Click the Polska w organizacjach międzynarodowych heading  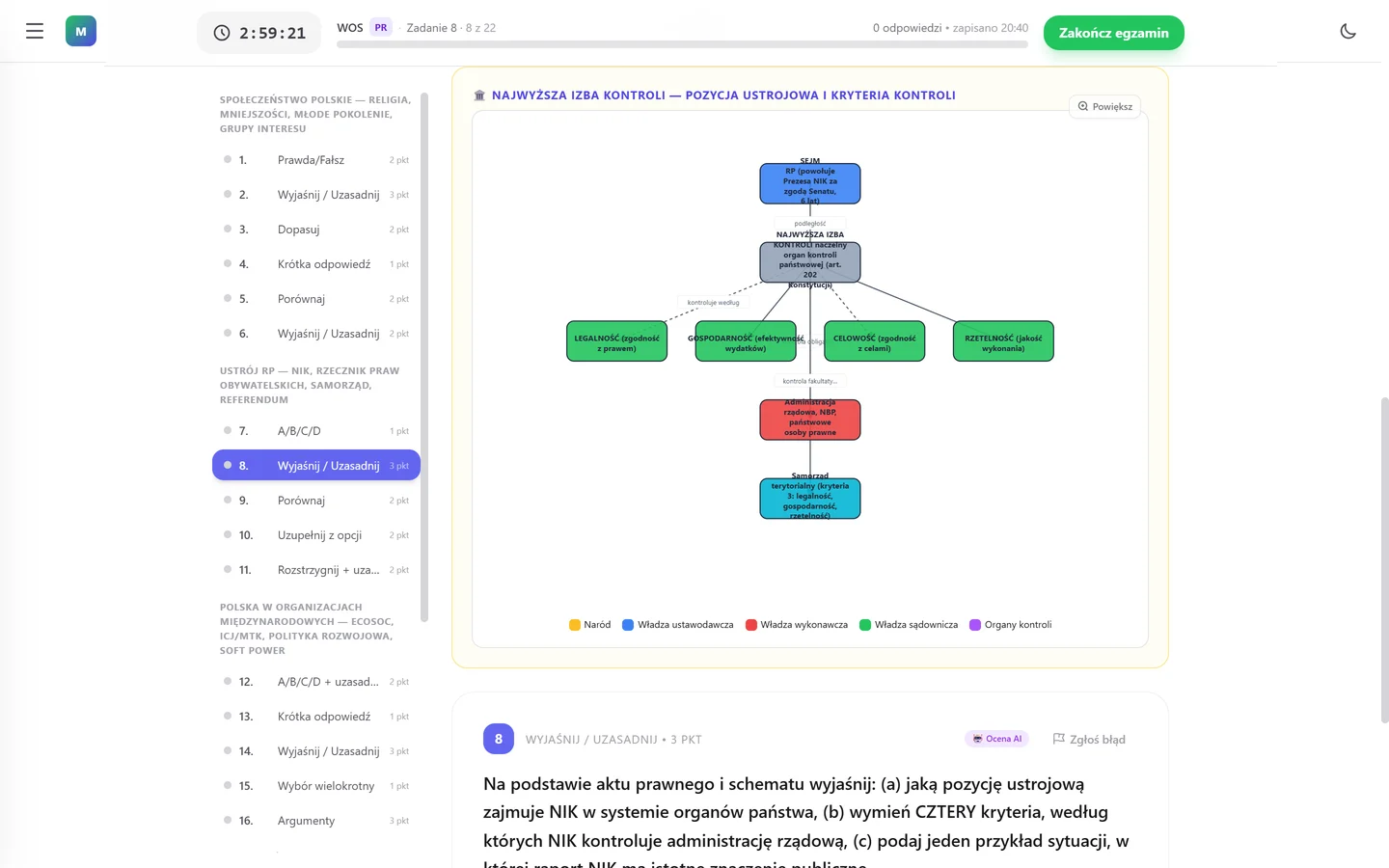click(x=307, y=629)
